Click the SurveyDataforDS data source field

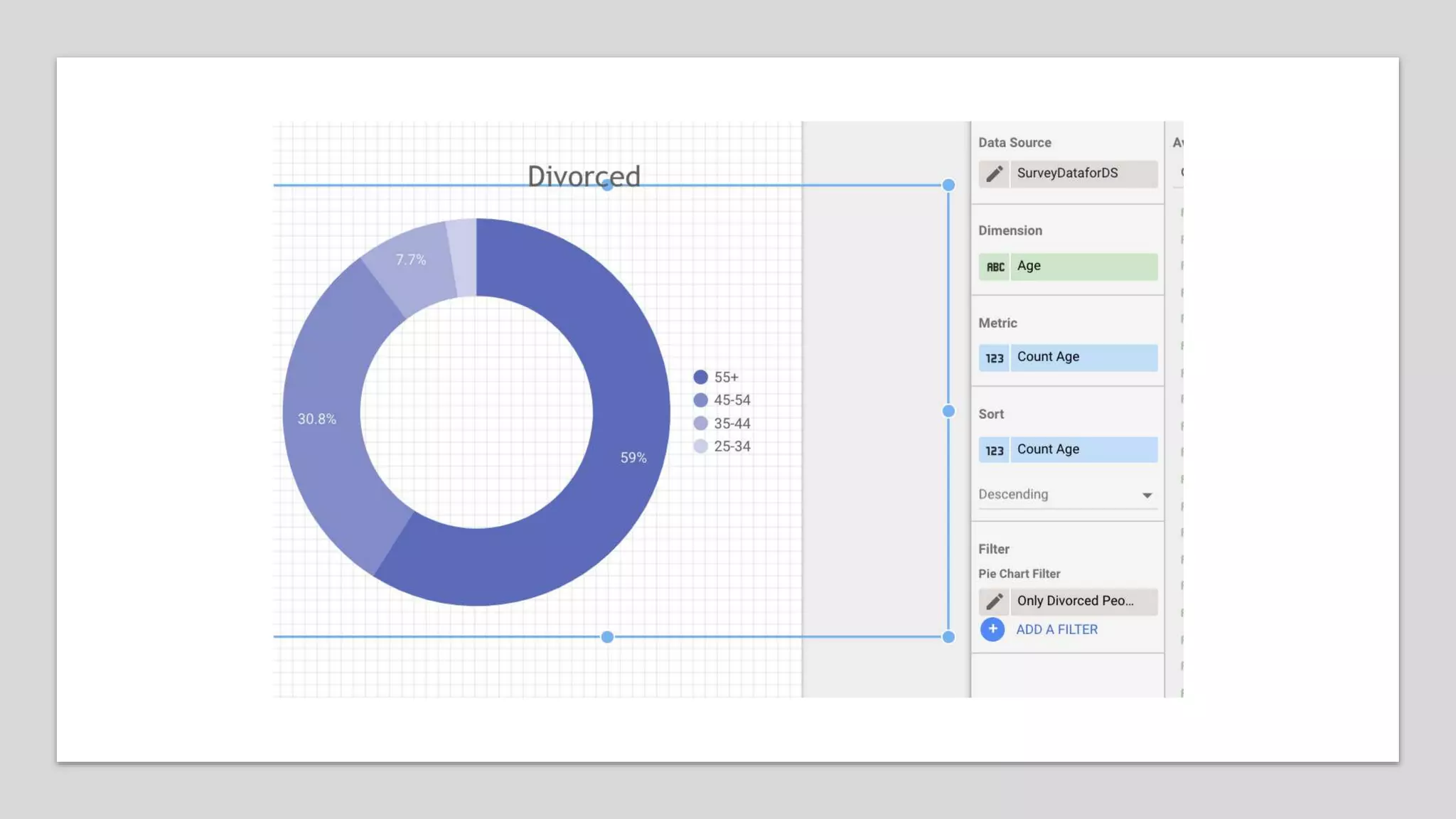point(1083,173)
